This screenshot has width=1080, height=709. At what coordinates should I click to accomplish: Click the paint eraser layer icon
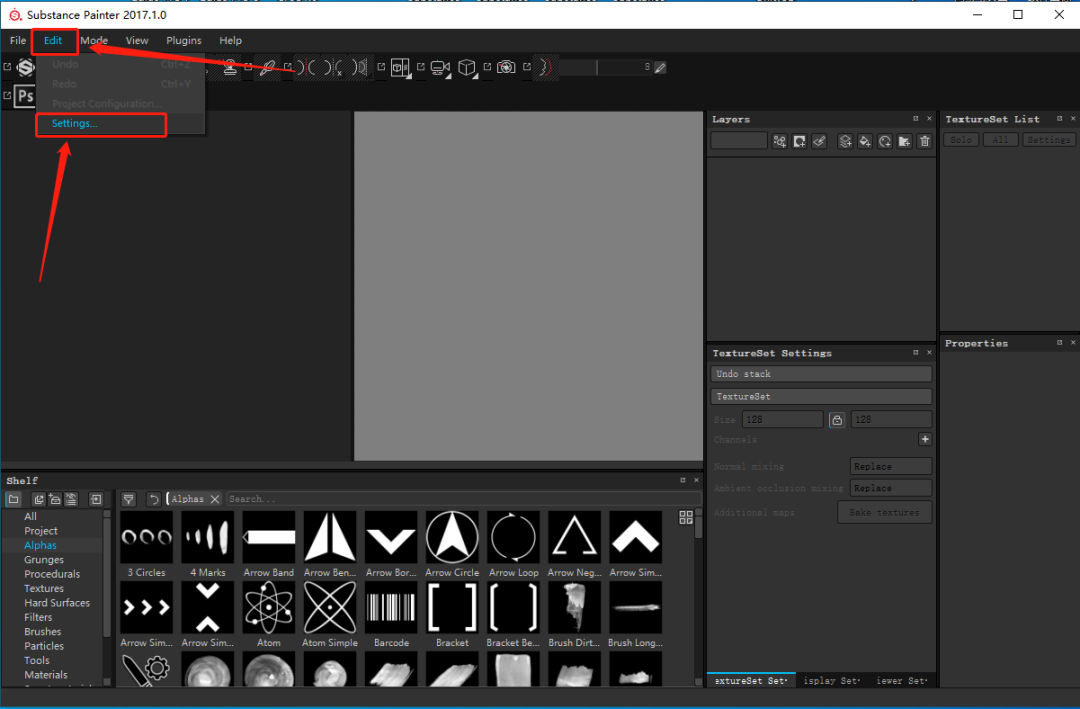pos(819,141)
